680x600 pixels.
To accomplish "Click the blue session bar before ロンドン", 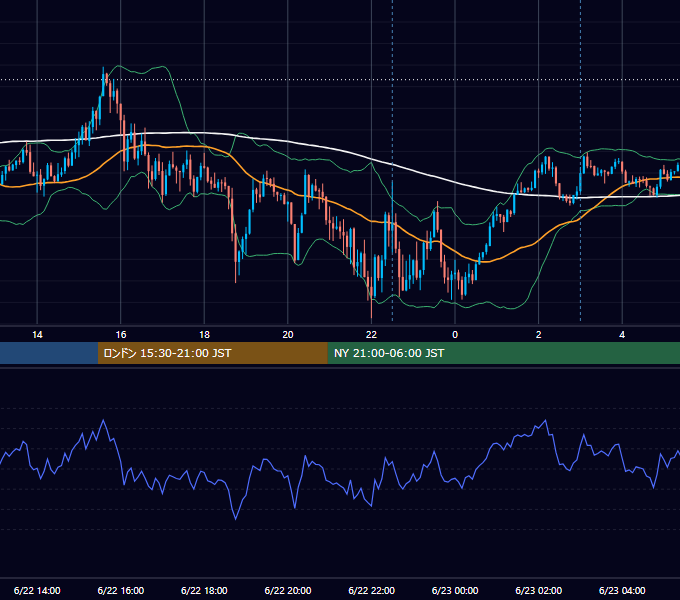I will pos(49,353).
